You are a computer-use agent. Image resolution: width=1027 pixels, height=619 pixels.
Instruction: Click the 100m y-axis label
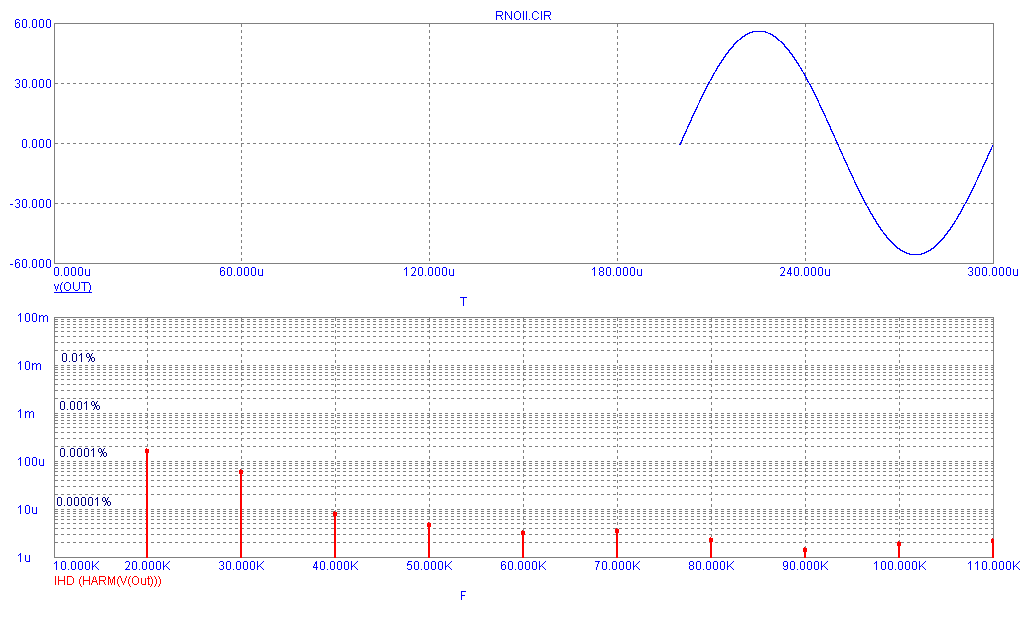point(33,318)
